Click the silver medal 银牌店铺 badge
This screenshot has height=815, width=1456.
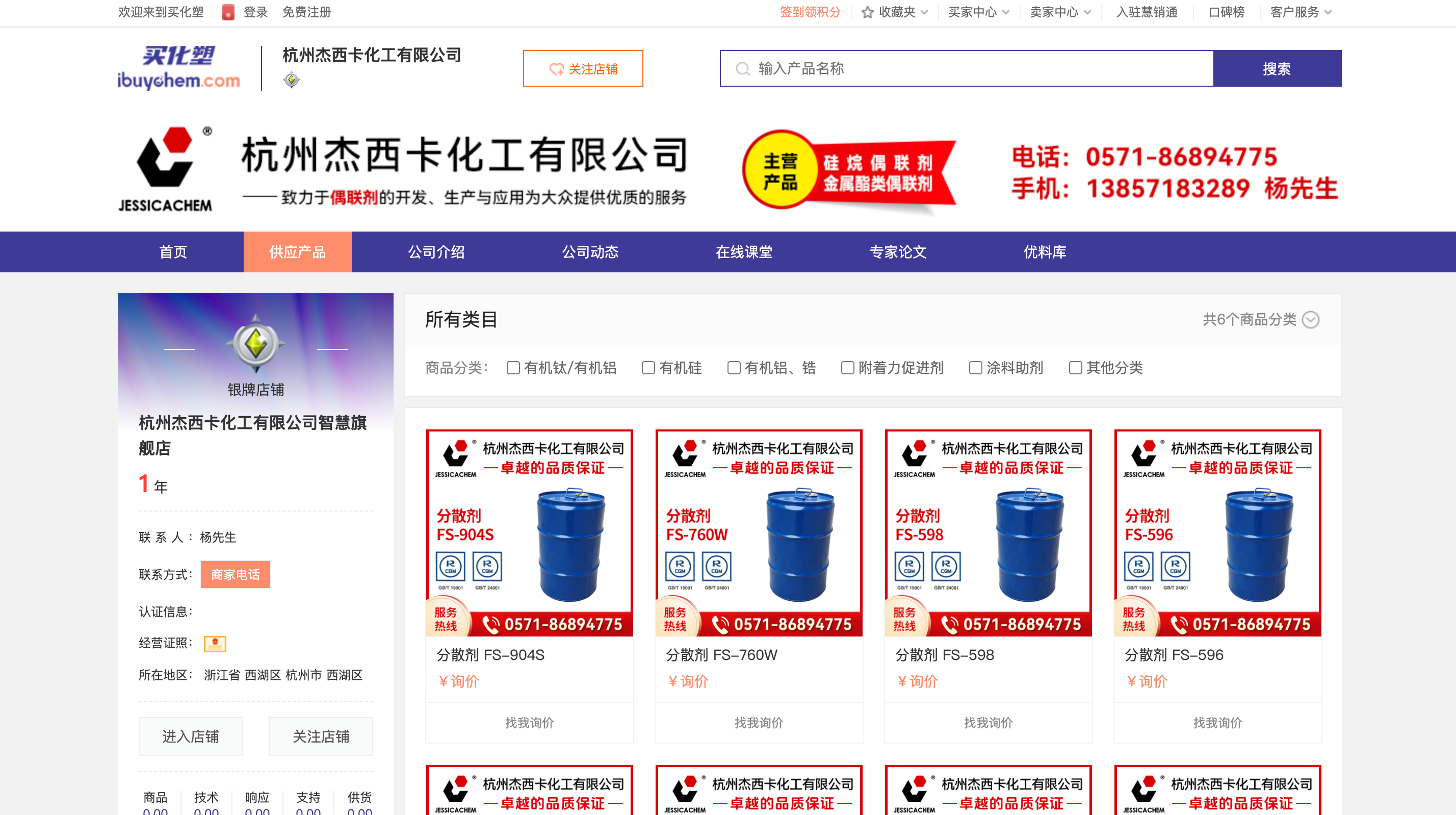click(255, 343)
